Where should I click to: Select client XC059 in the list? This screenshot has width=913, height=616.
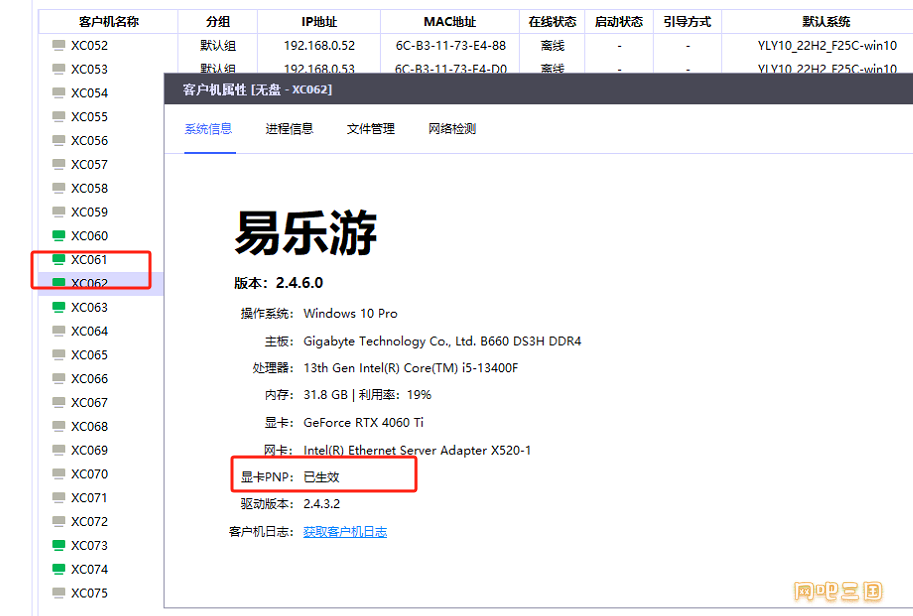click(x=90, y=212)
